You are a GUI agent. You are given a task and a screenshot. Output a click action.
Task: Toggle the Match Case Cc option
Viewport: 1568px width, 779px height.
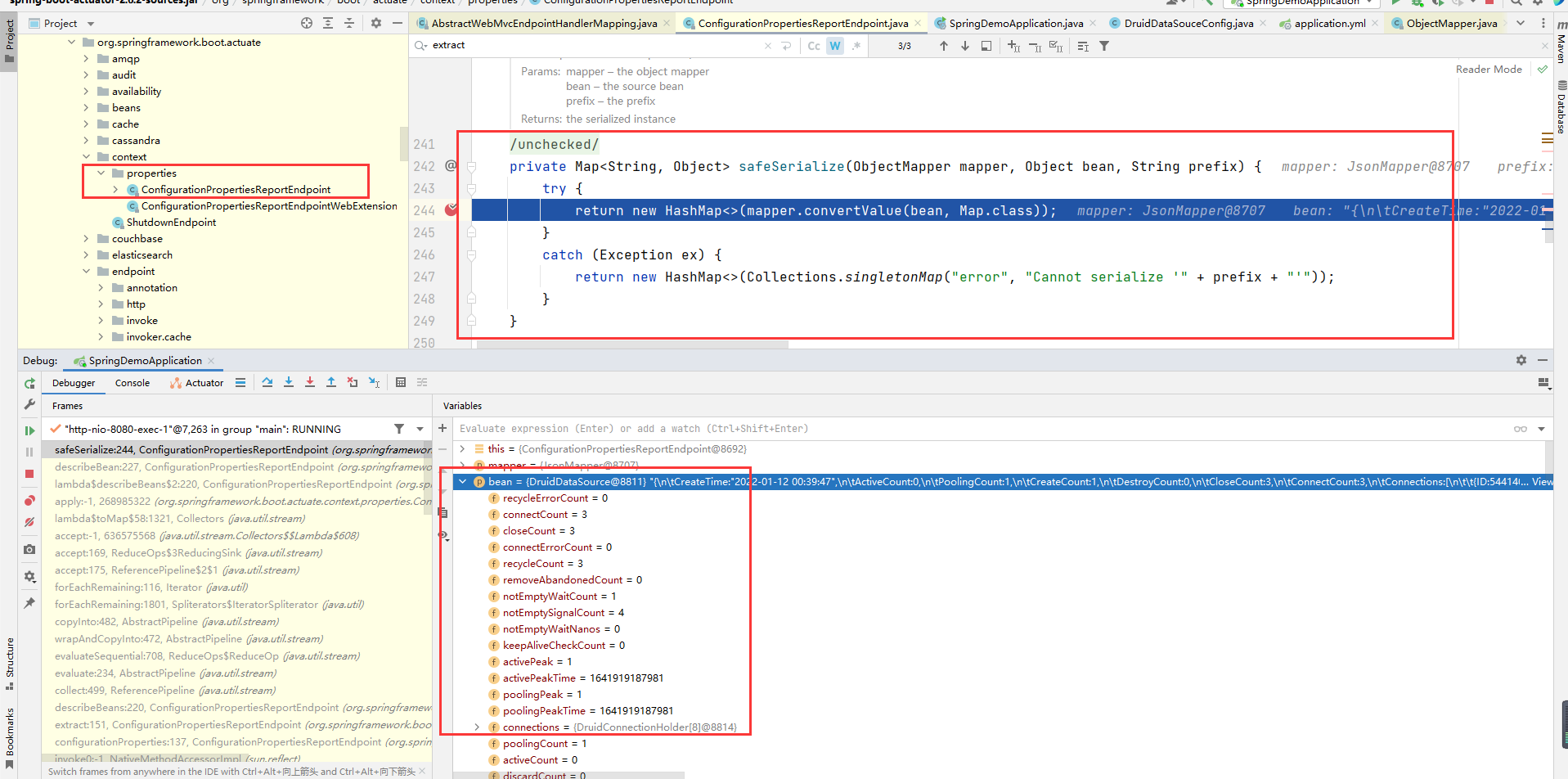pyautogui.click(x=814, y=46)
